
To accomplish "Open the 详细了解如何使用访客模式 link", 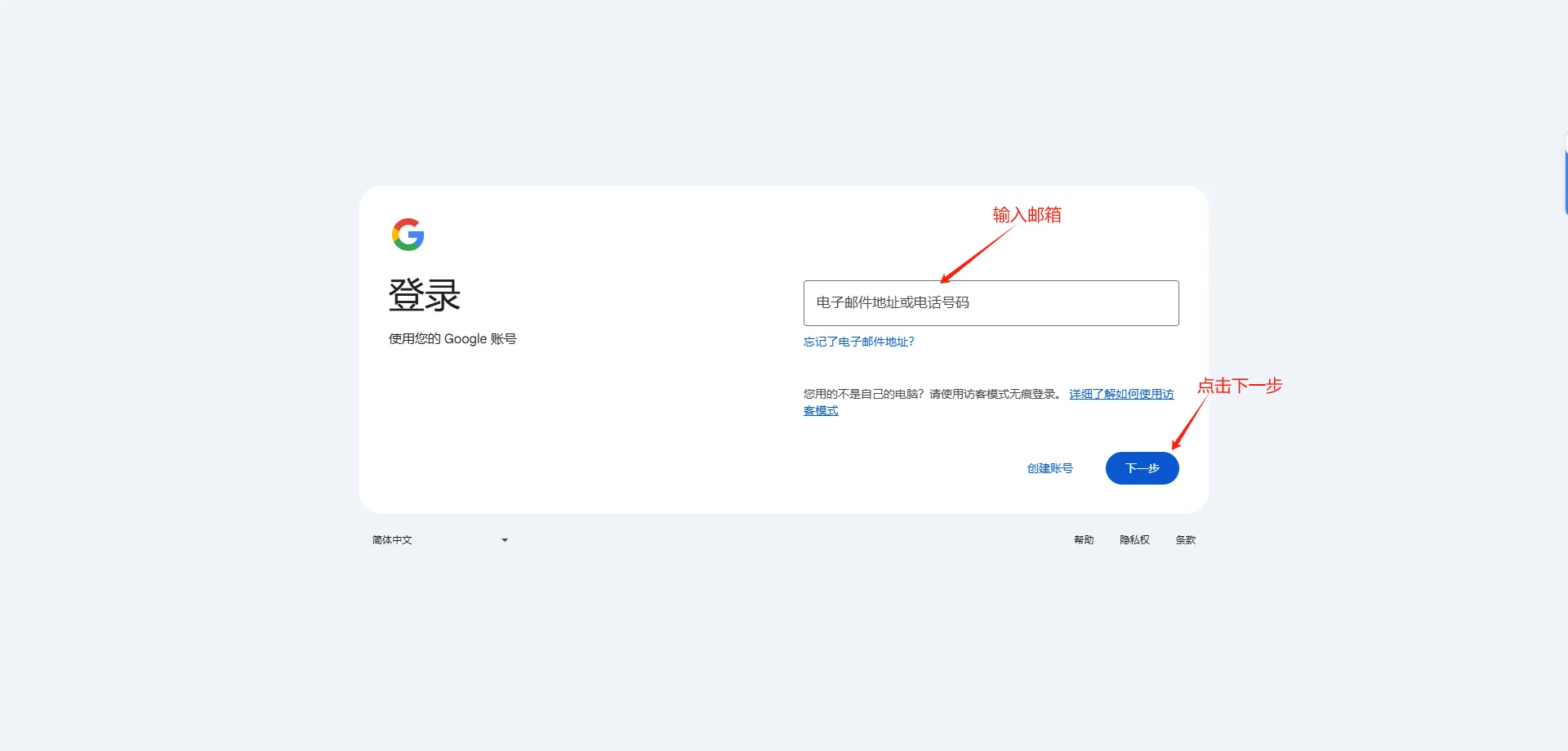I will [1120, 394].
